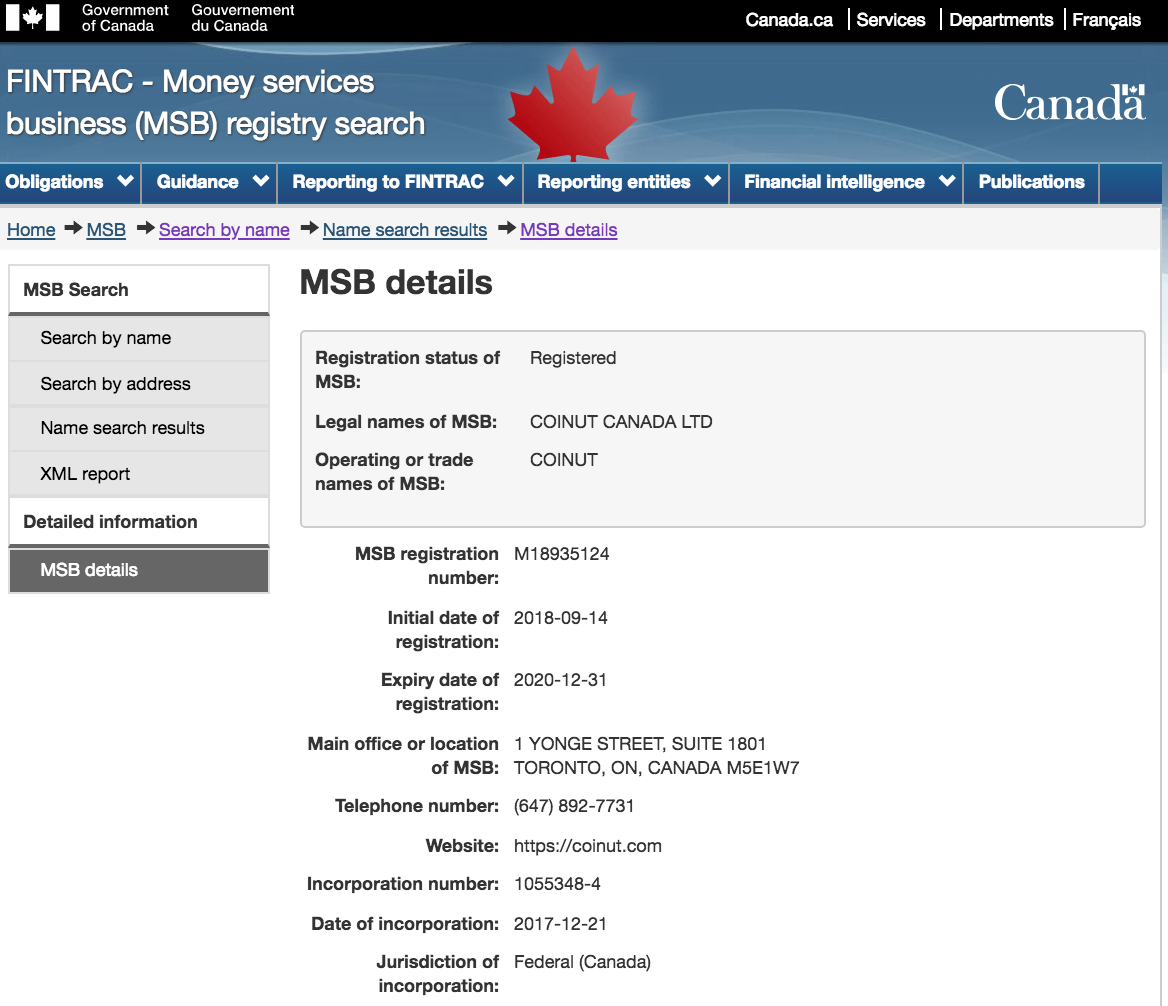This screenshot has width=1168, height=1006.
Task: Open the Services link in header
Action: (891, 20)
